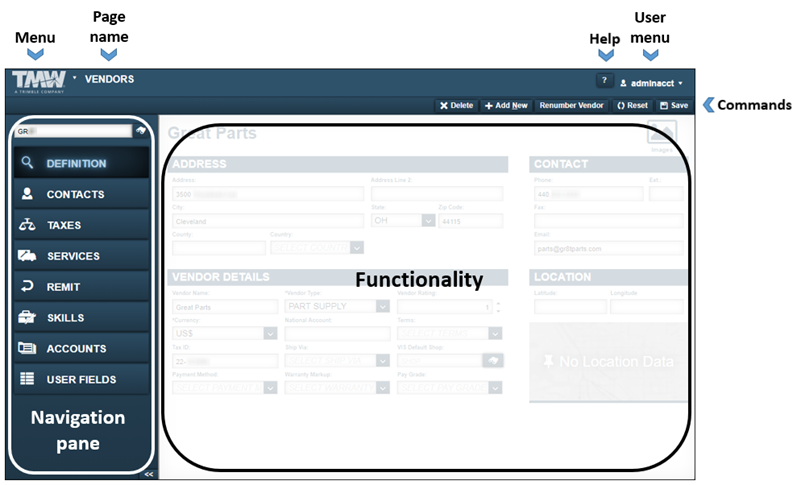Image resolution: width=801 pixels, height=485 pixels.
Task: Open the Remit navigation item
Action: pyautogui.click(x=82, y=287)
